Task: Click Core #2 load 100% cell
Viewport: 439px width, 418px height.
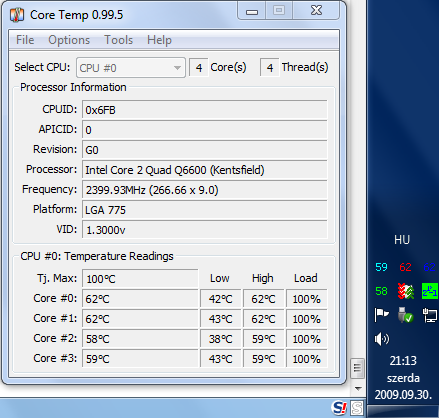Action: pyautogui.click(x=306, y=338)
